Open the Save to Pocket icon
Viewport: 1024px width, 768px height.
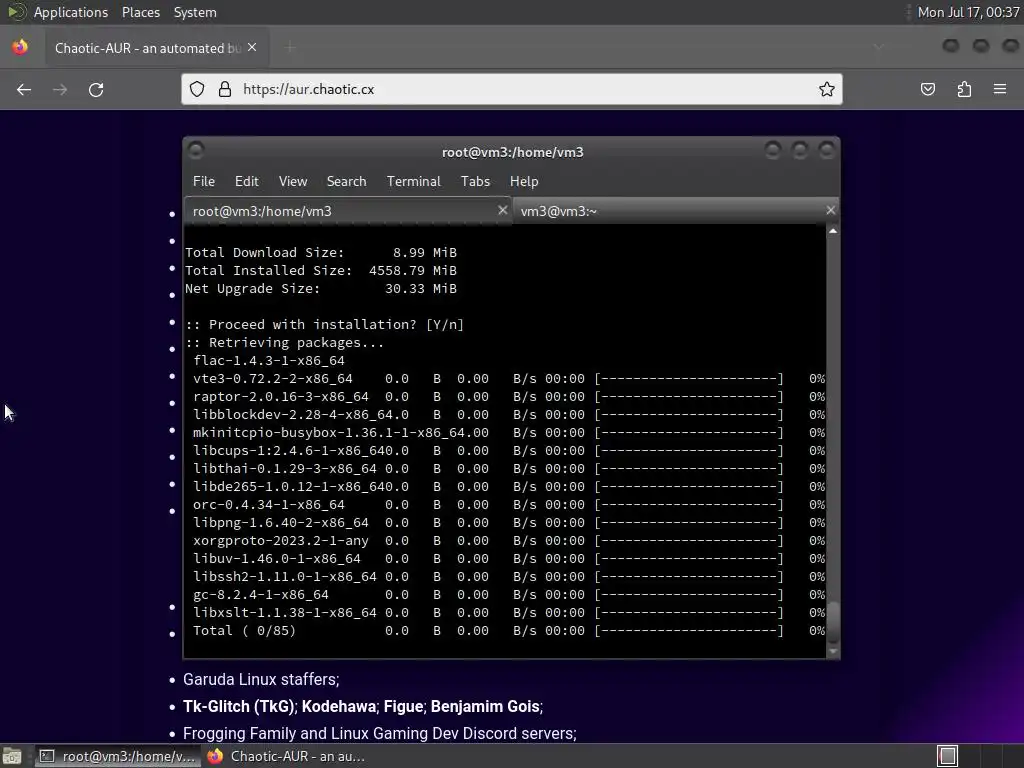928,89
